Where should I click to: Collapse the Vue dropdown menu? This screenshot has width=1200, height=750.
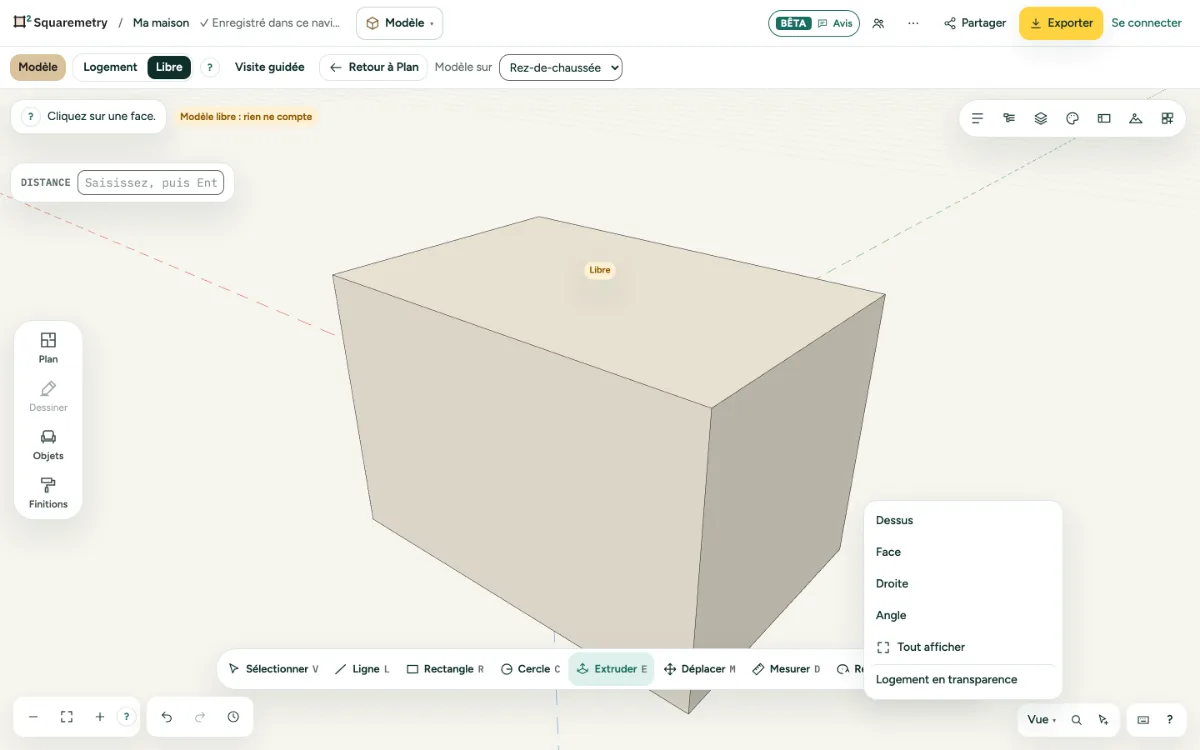tap(1041, 719)
